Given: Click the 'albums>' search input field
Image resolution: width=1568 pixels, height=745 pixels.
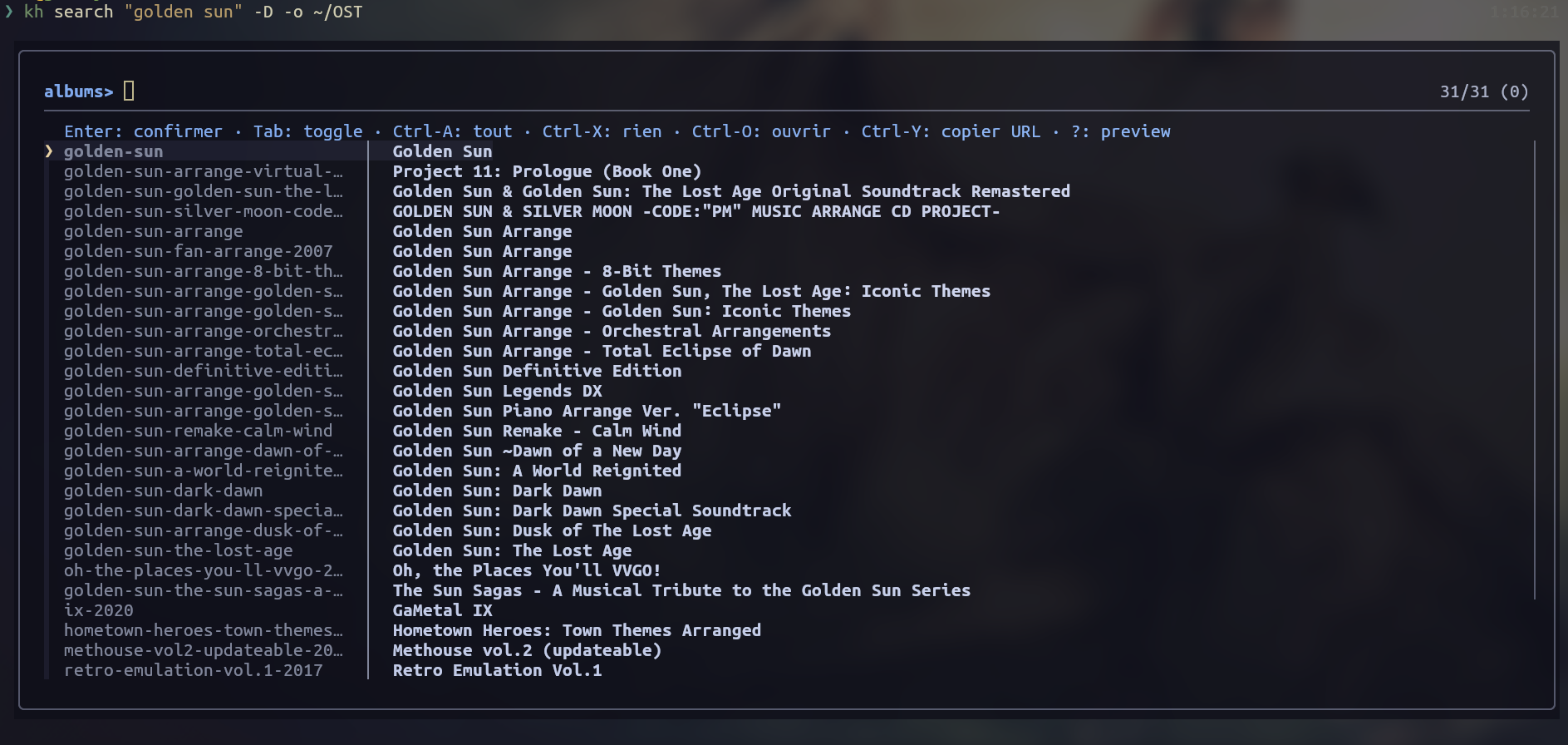Looking at the screenshot, I should [x=125, y=91].
